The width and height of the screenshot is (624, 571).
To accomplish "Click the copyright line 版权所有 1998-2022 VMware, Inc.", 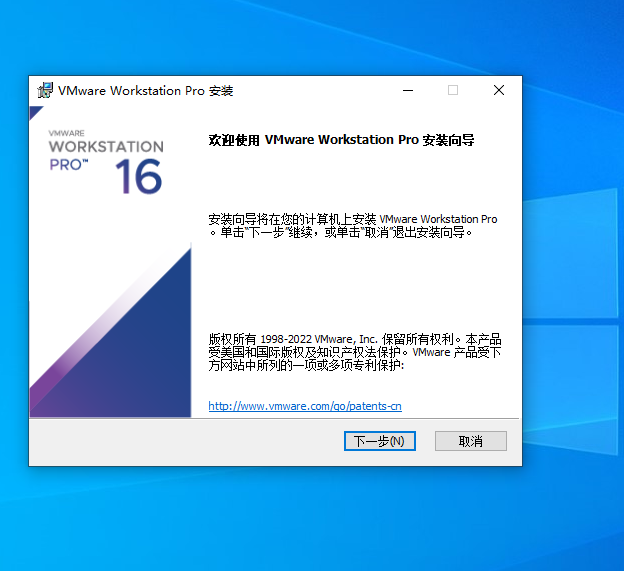I will click(293, 339).
